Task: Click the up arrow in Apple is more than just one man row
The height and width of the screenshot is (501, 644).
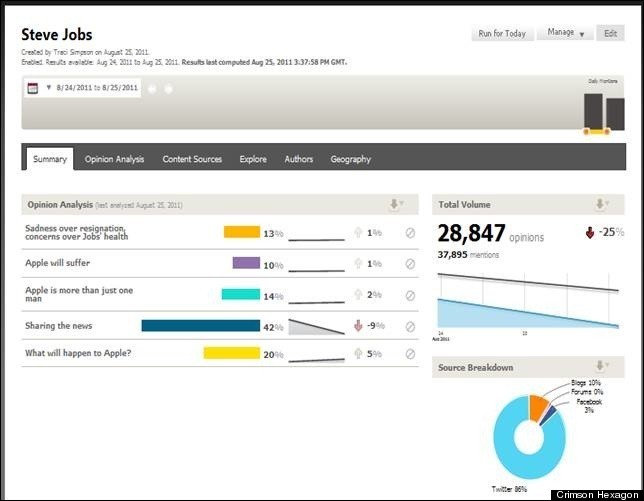Action: coord(358,294)
